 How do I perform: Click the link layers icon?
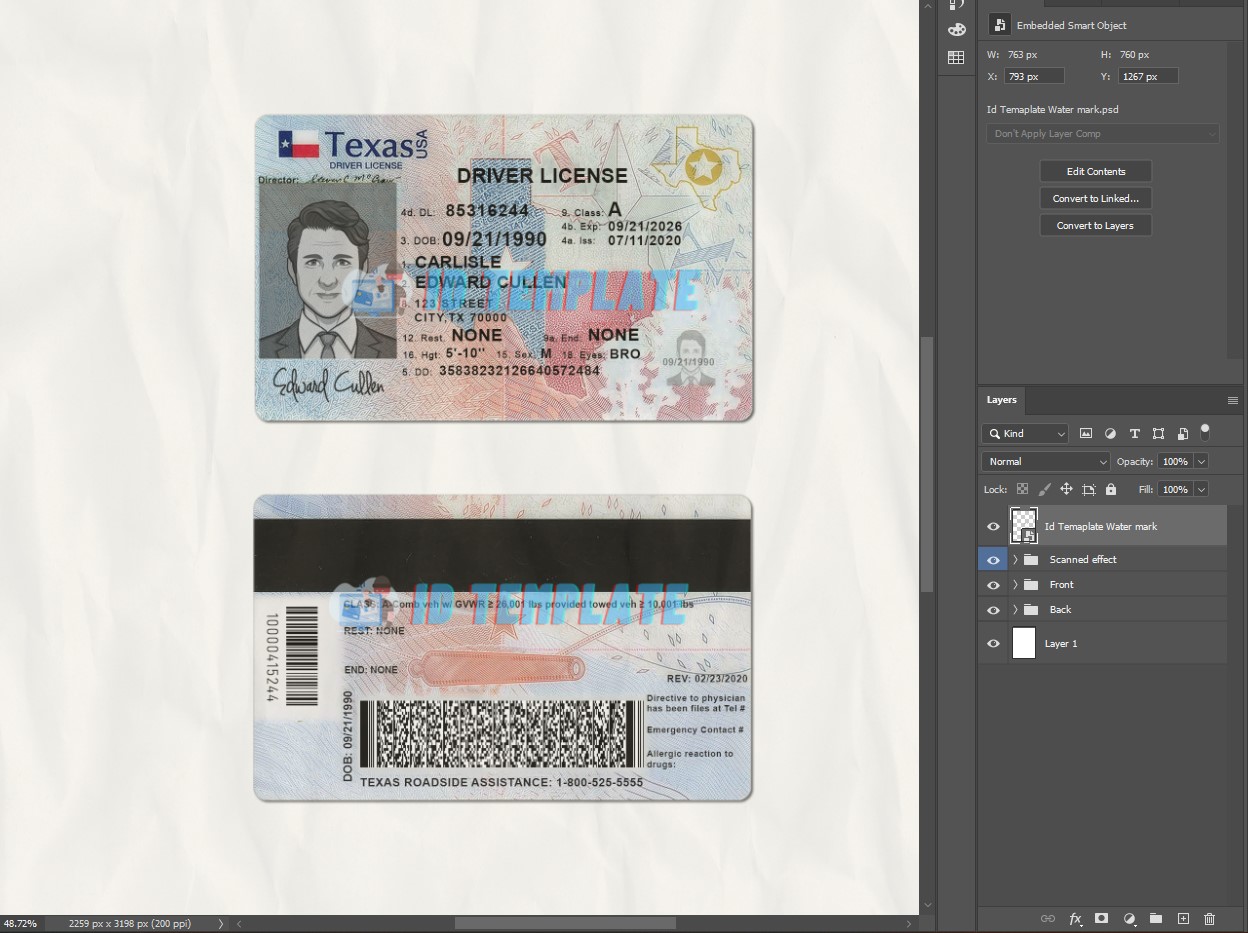[1047, 918]
